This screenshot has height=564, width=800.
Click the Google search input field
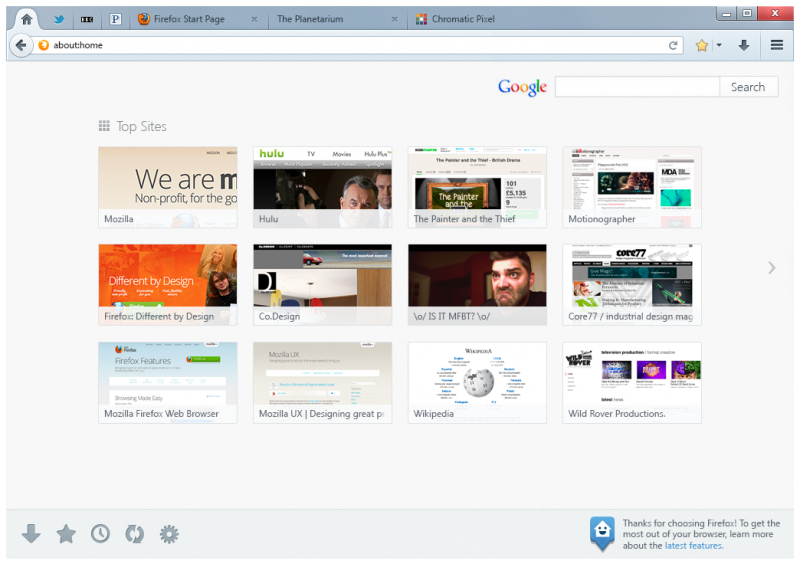point(637,87)
